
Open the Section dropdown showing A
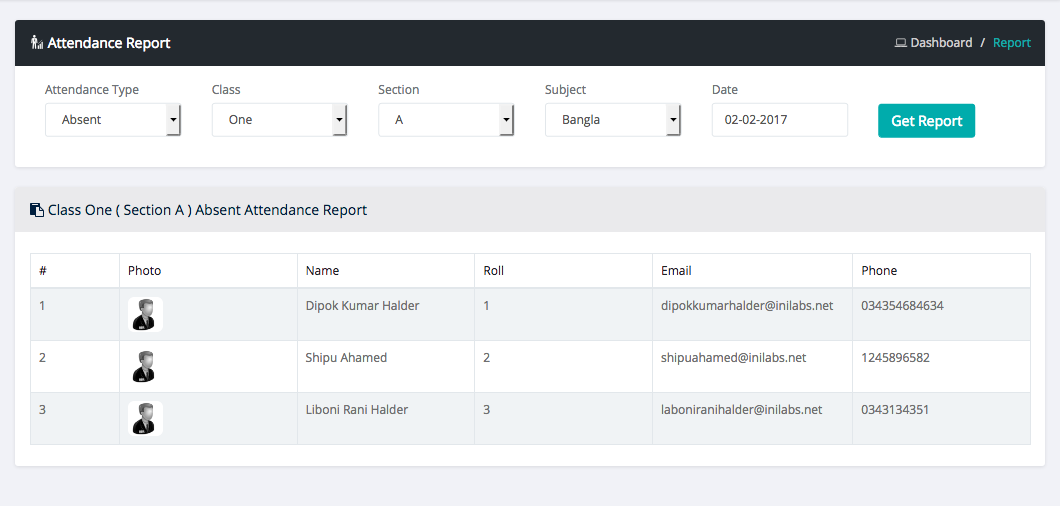446,120
